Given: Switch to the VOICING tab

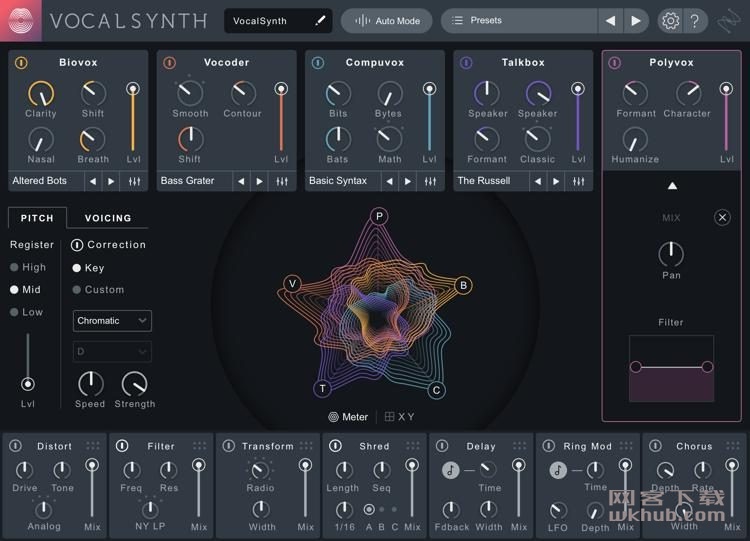Looking at the screenshot, I should (x=108, y=218).
